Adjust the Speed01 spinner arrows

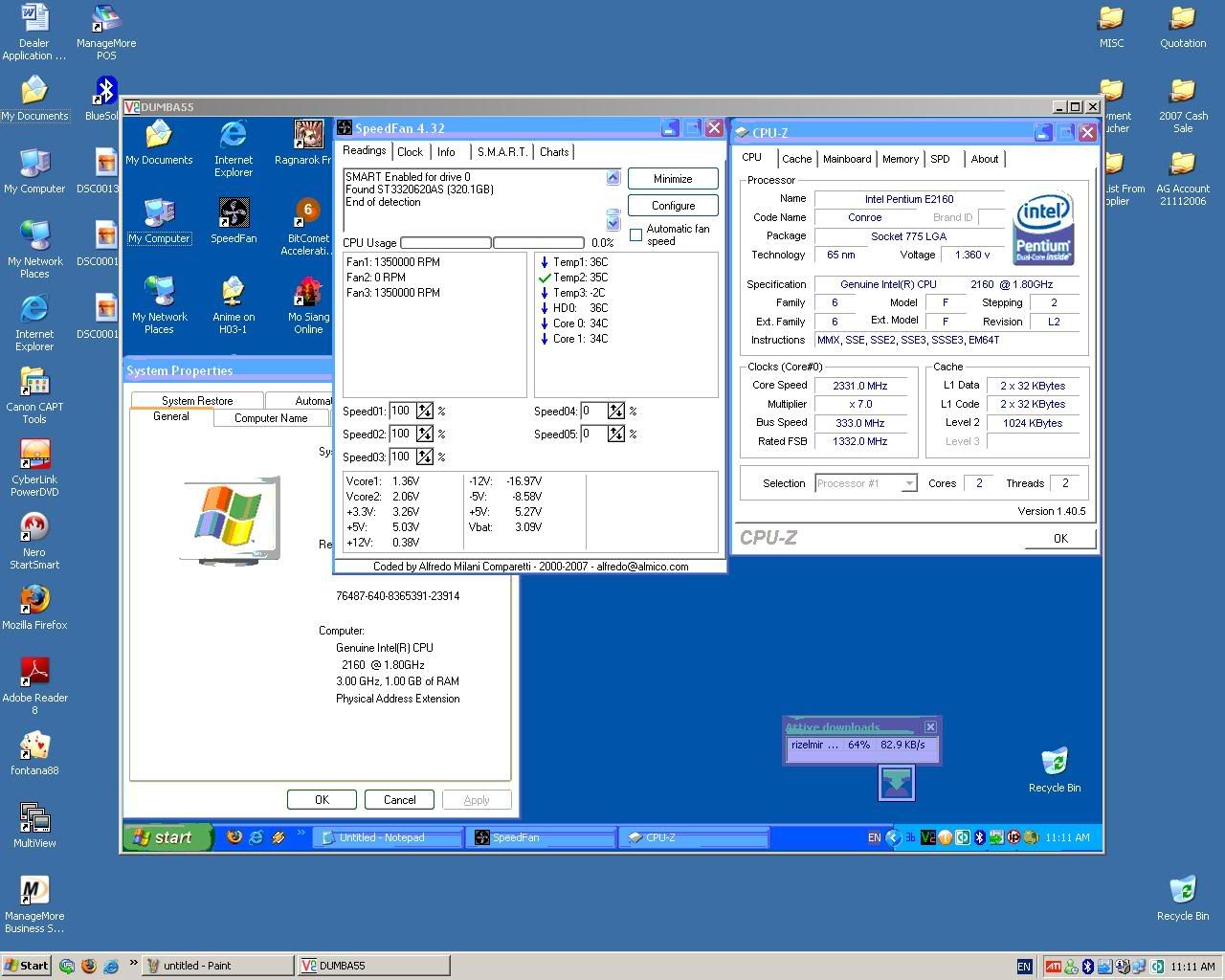pos(425,412)
